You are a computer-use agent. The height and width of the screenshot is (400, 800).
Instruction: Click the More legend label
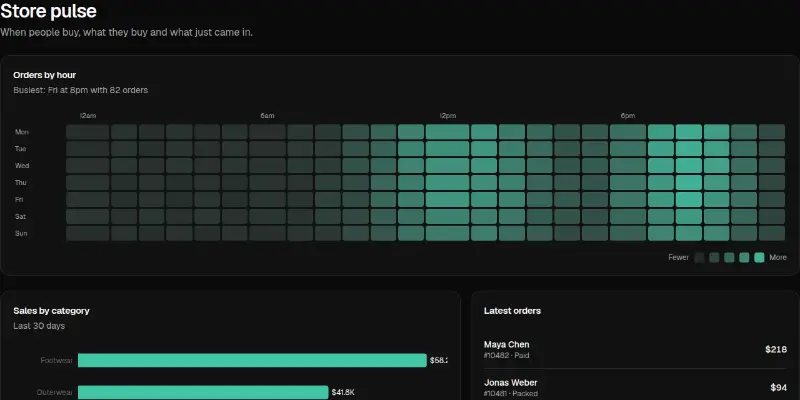click(778, 258)
